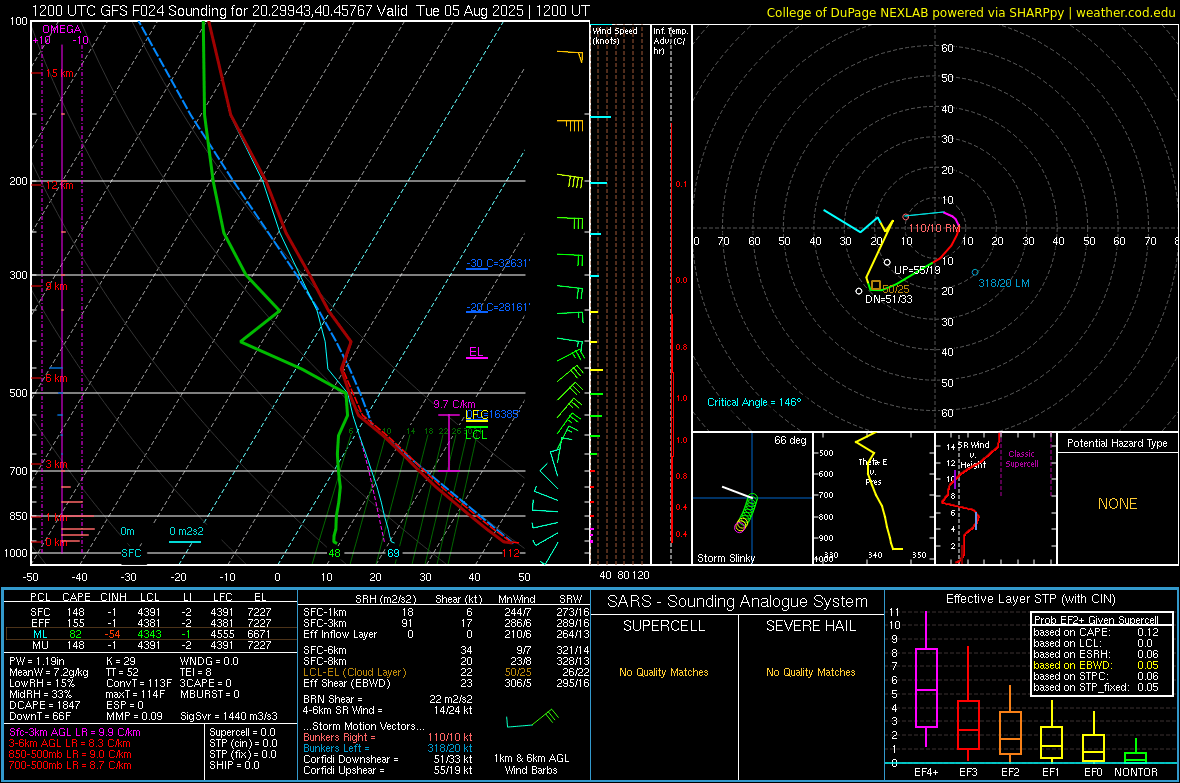The height and width of the screenshot is (783, 1180).
Task: Click the Wind Speed (knots) panel header
Action: click(615, 35)
